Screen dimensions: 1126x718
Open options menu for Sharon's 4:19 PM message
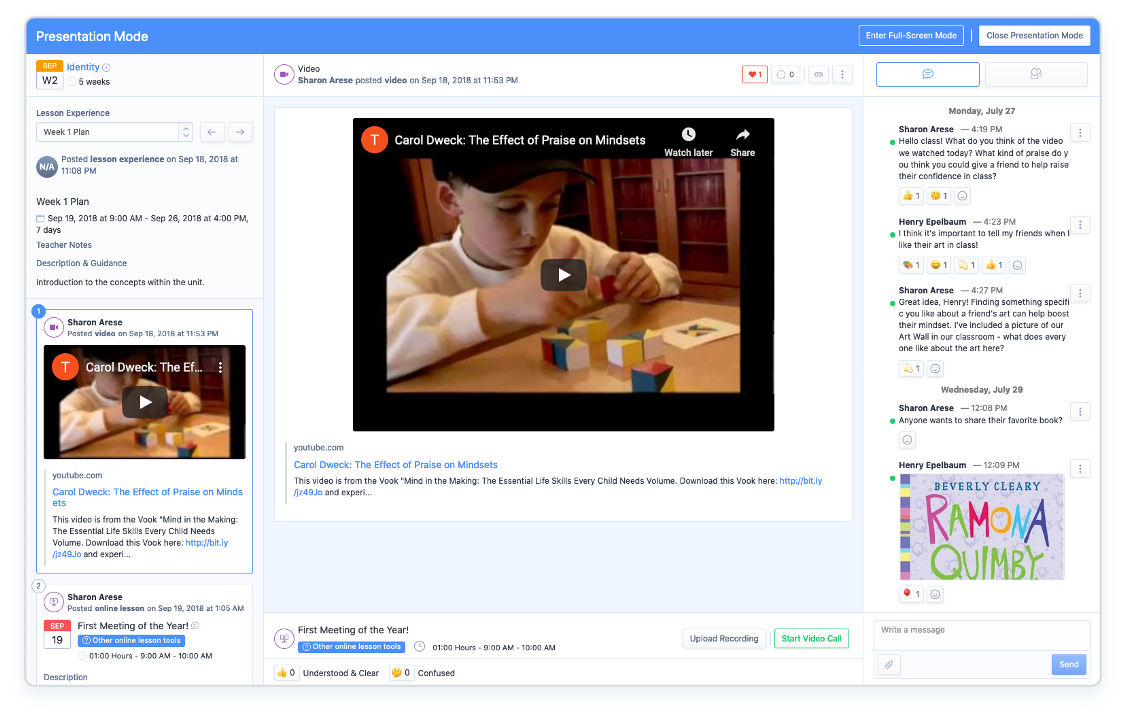[1079, 133]
